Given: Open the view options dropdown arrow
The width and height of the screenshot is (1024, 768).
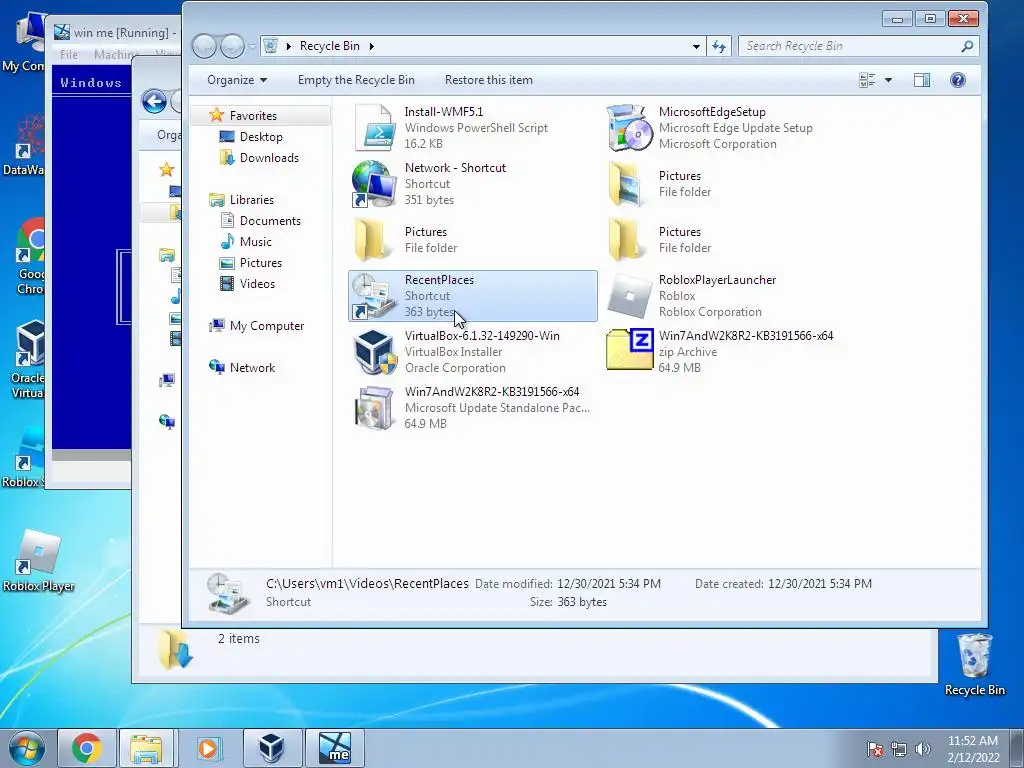Looking at the screenshot, I should tap(888, 80).
